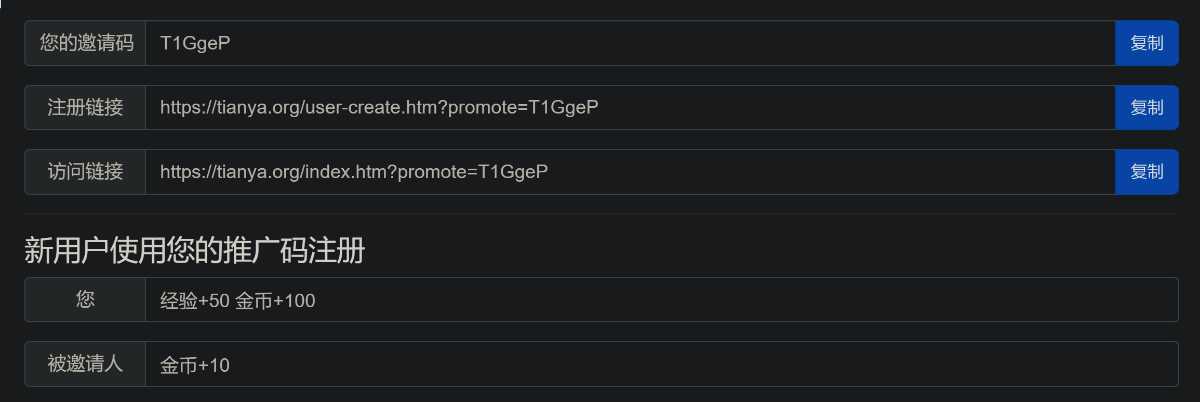Click the 被邀请人 label

85,364
